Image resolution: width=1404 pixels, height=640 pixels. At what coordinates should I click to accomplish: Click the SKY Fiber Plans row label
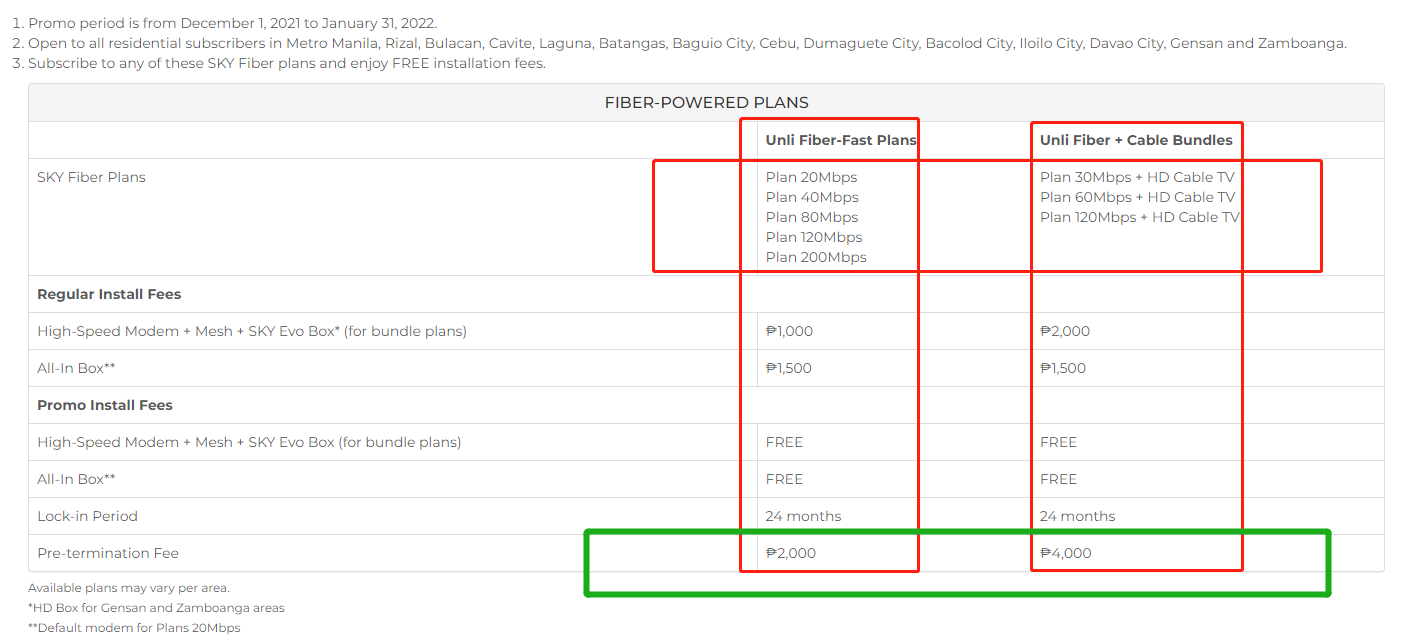pyautogui.click(x=91, y=177)
